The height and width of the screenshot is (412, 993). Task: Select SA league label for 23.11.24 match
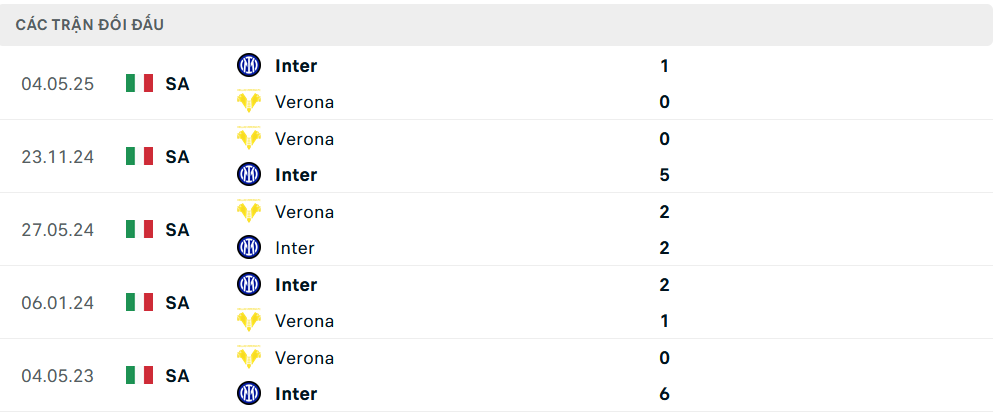click(x=177, y=156)
